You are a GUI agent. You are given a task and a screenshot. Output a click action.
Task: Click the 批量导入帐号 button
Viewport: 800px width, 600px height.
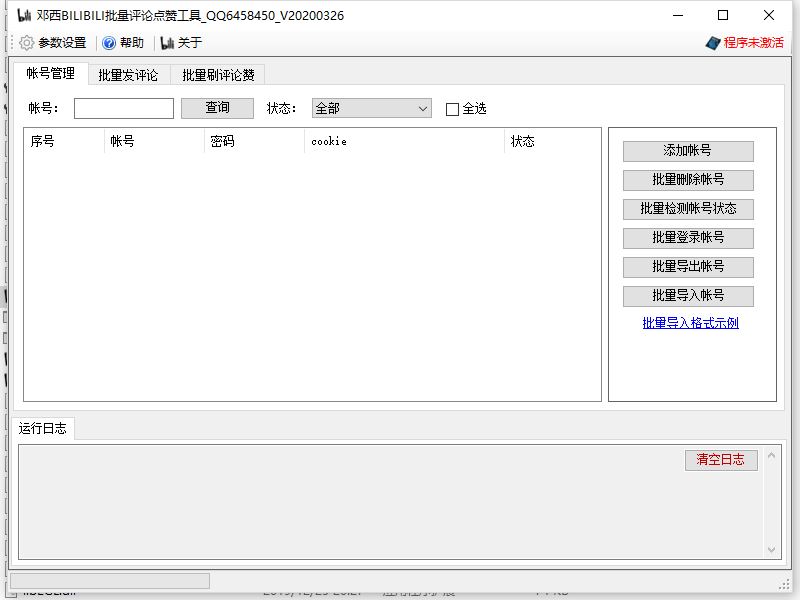pos(688,296)
